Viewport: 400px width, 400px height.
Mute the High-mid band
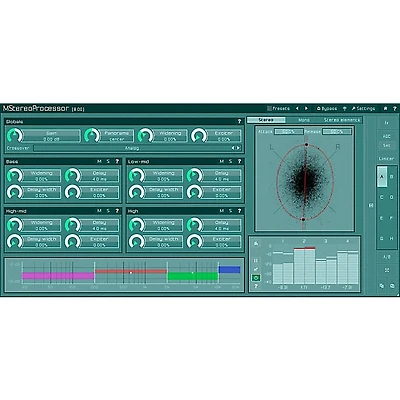click(x=99, y=211)
